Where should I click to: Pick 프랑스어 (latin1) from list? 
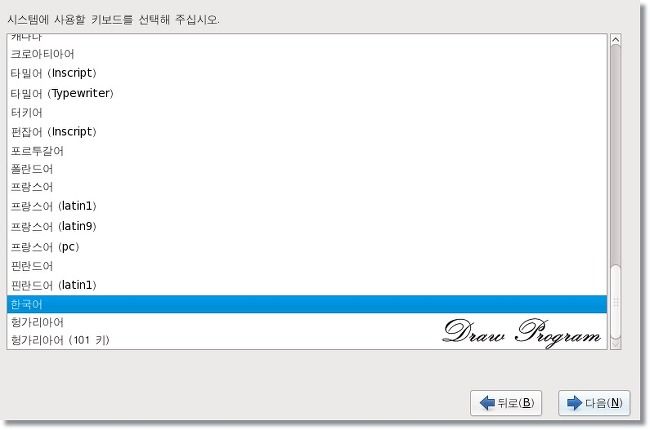click(307, 206)
